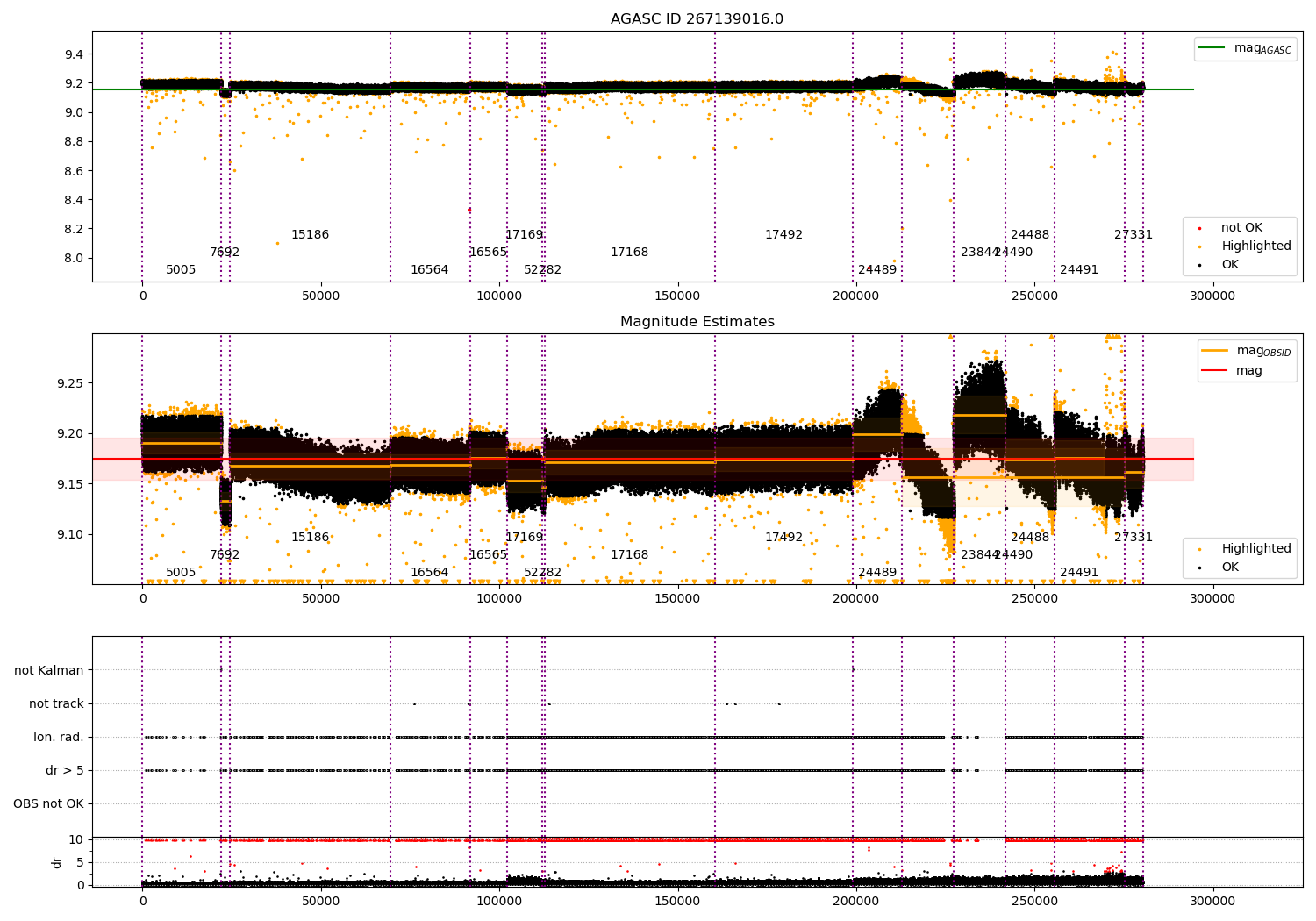The width and height of the screenshot is (1316, 921).
Task: Click the 'Ion. rad.' row label
Action: (59, 737)
